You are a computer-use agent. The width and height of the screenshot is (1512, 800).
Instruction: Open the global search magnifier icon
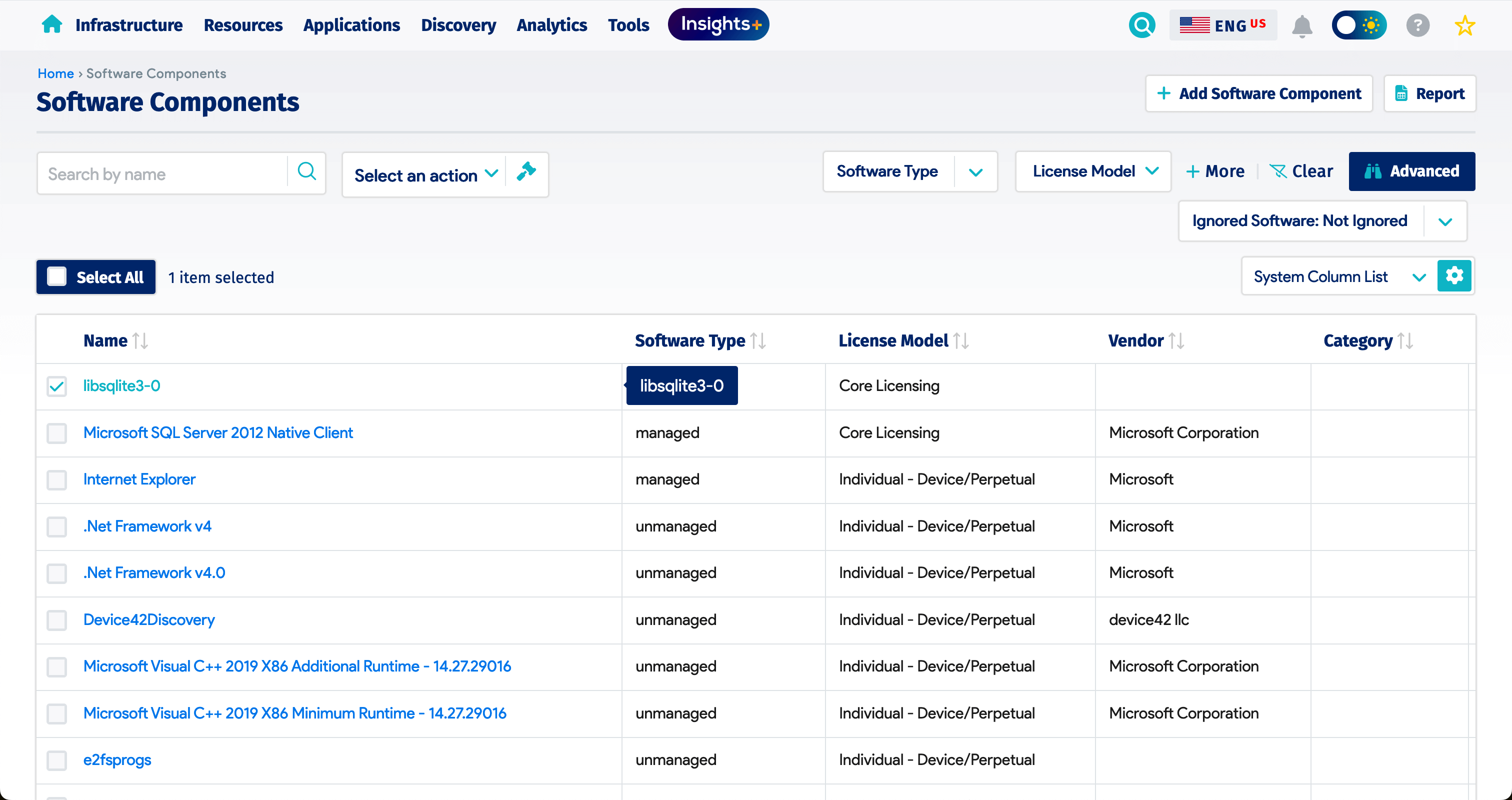pyautogui.click(x=1141, y=25)
